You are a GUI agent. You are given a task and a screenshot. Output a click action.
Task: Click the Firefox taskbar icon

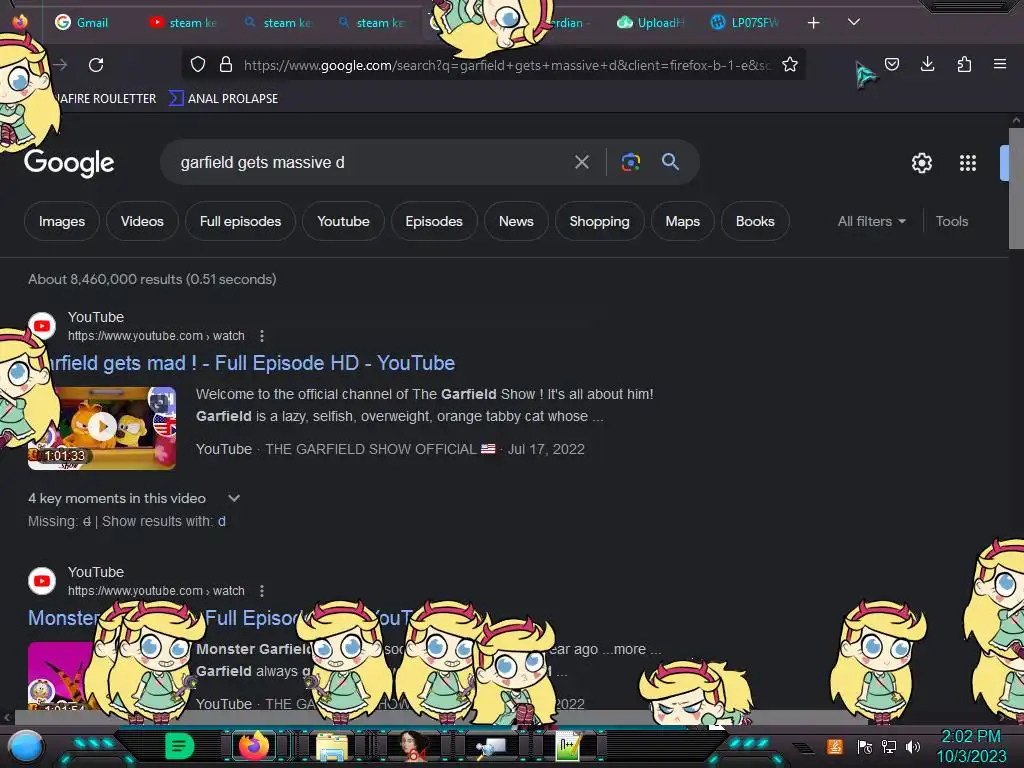point(254,746)
